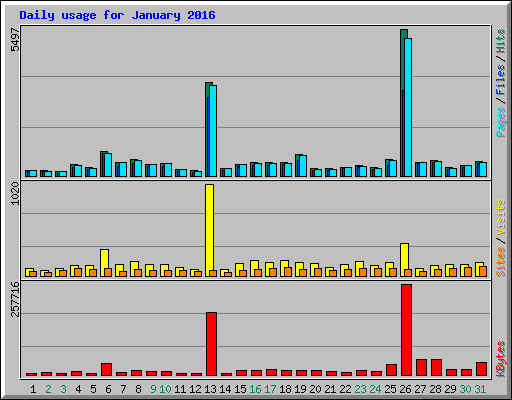
Task: Click the 1020 visits scale label
Action: (x=15, y=193)
